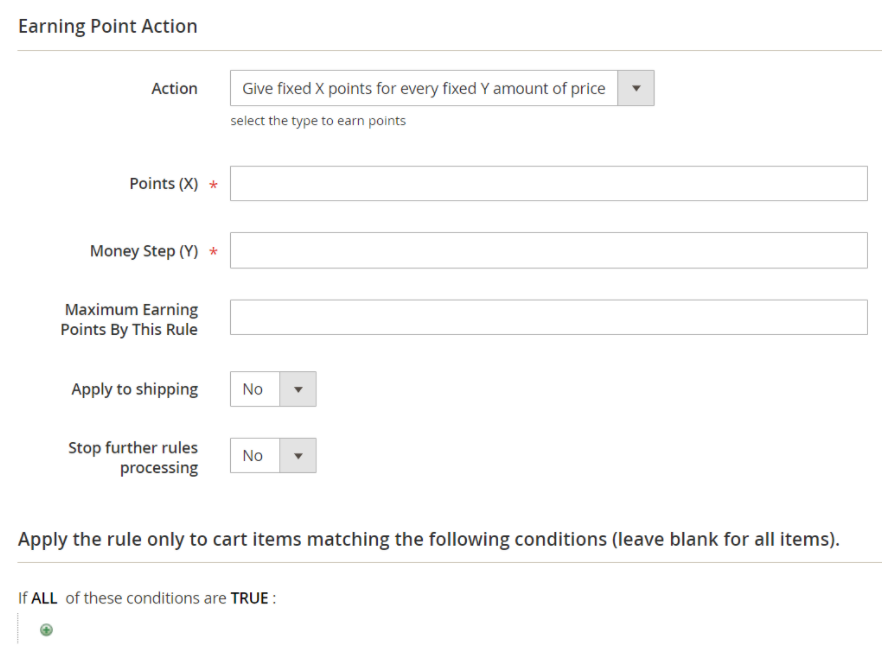Screen dimensions: 882x656
Task: Expand the Stop further rules processing arrow
Action: click(x=298, y=456)
